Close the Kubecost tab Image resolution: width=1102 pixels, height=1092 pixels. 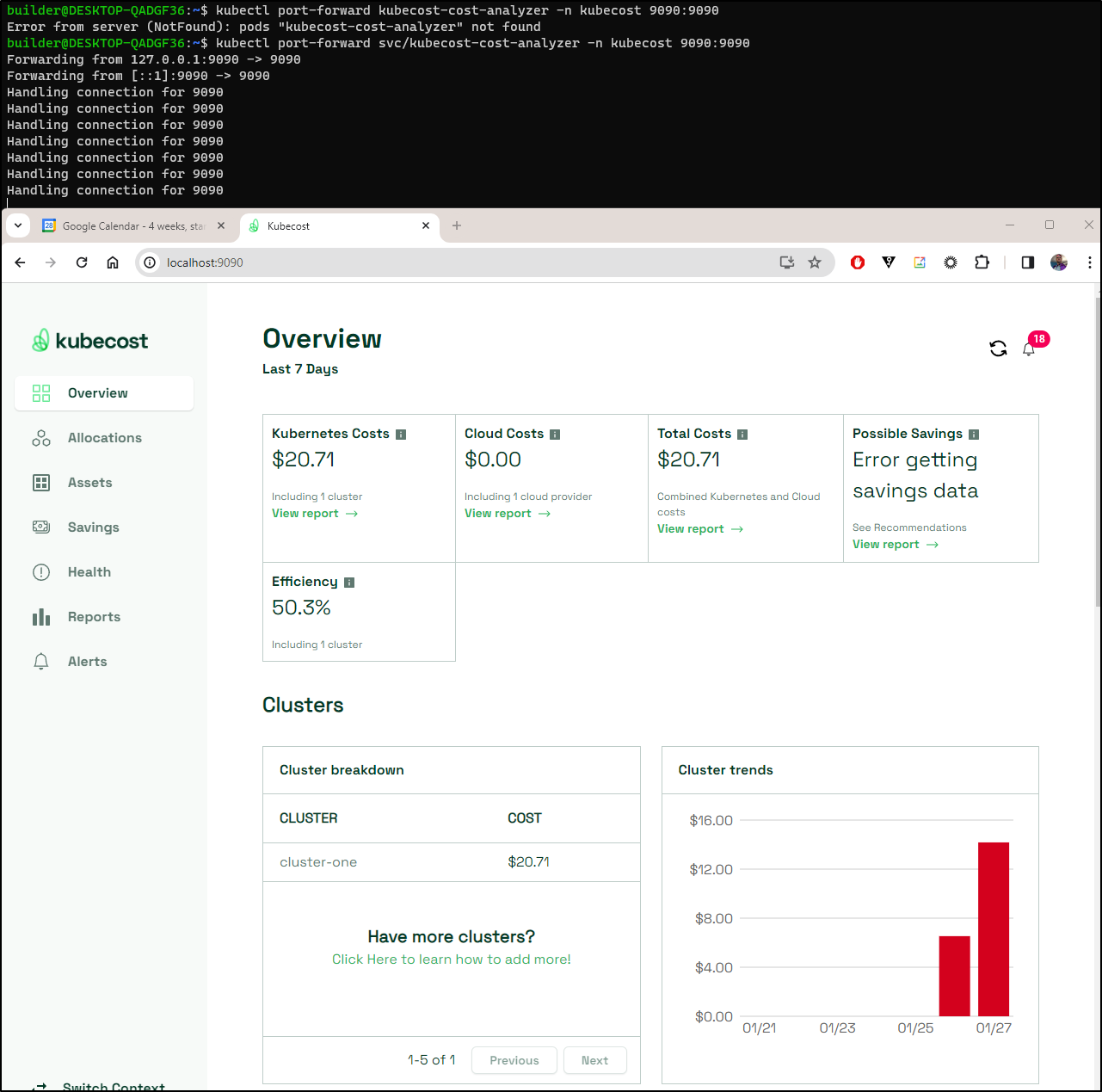426,225
